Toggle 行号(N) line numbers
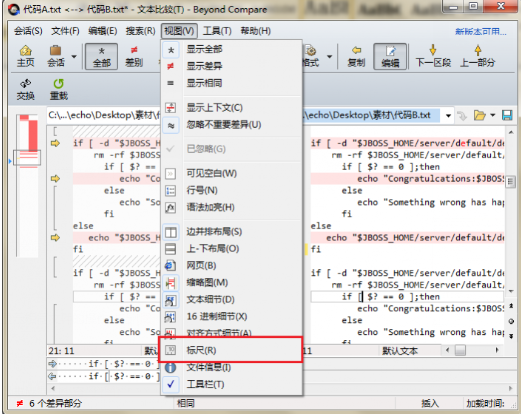 [231, 190]
